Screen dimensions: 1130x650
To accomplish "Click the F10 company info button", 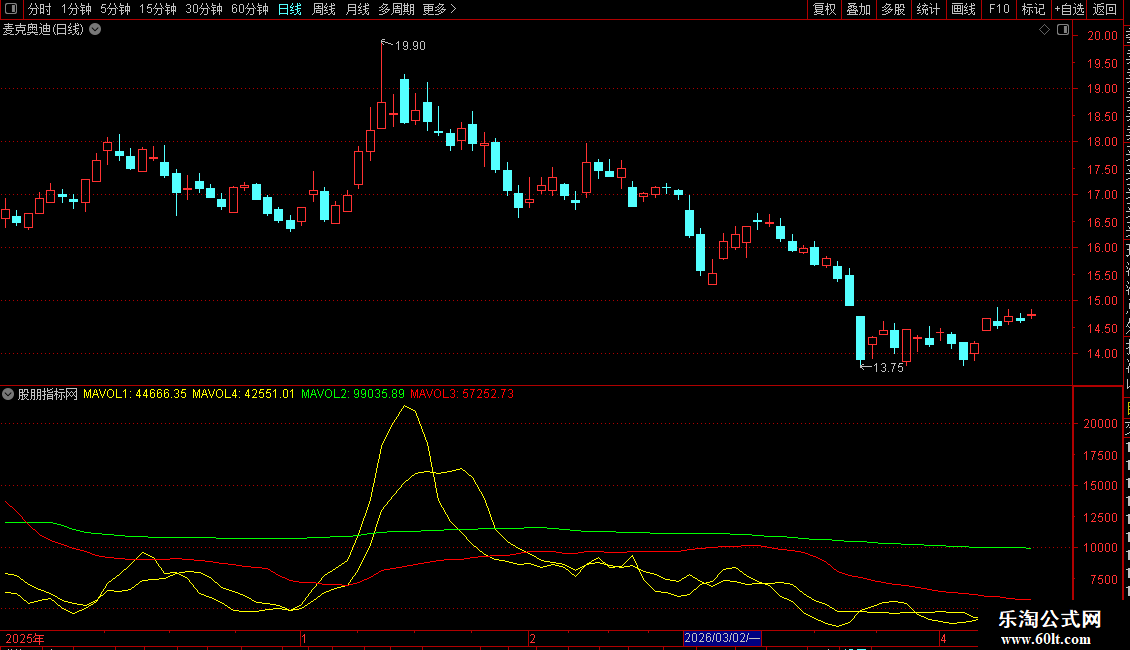I will [x=999, y=9].
